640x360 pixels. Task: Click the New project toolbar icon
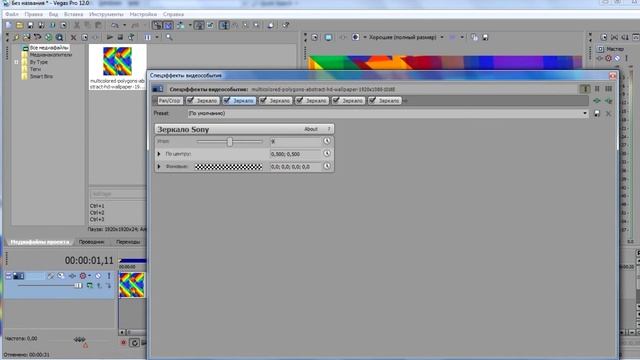[9, 25]
